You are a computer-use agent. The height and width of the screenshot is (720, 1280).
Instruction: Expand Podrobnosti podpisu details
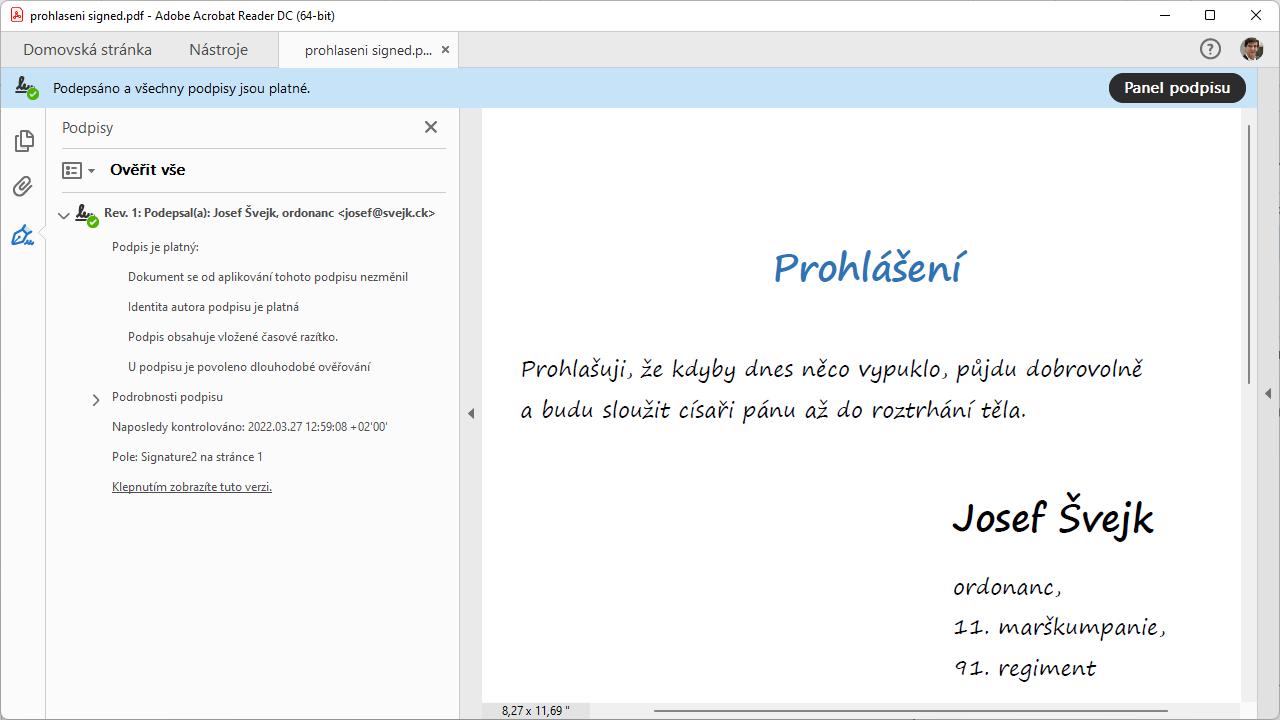96,399
